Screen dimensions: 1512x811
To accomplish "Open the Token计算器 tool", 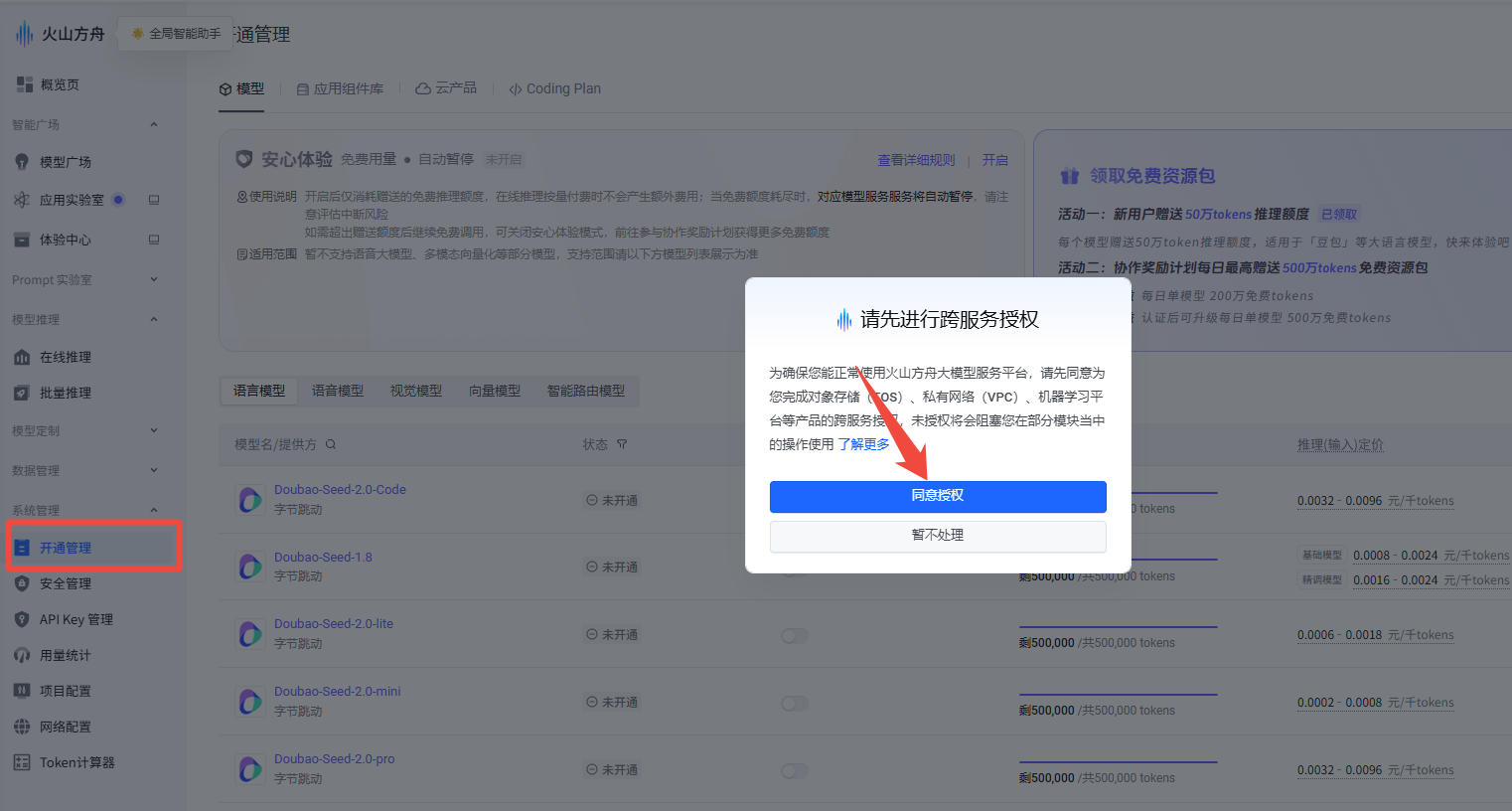I will tap(77, 761).
